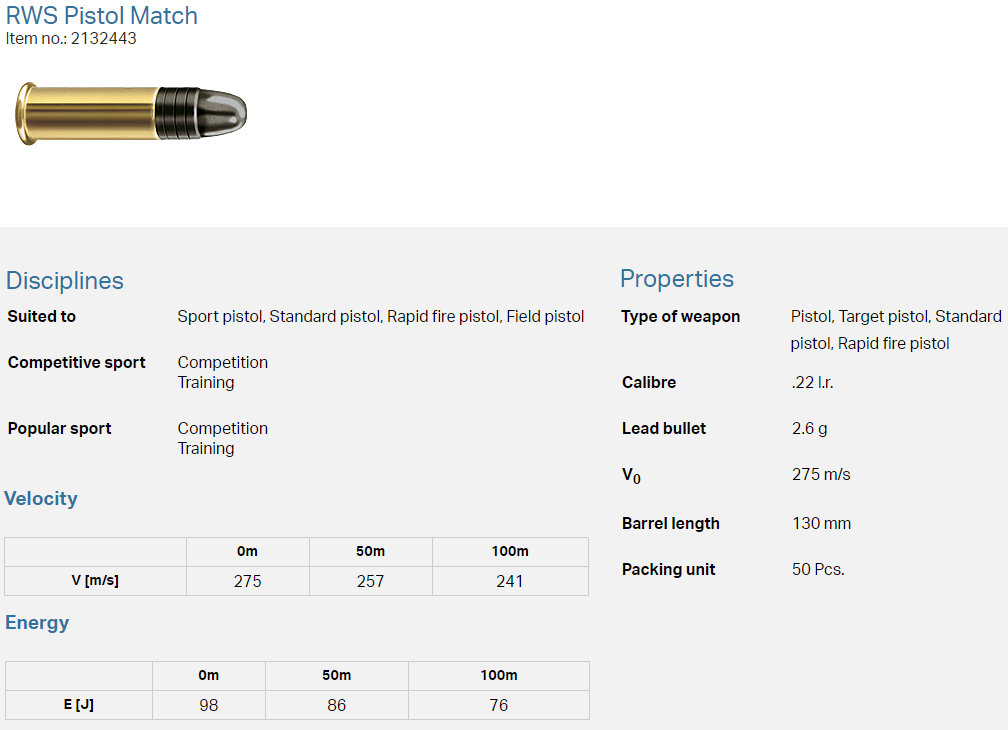Click the Barrel length value 130 mm

[x=821, y=524]
